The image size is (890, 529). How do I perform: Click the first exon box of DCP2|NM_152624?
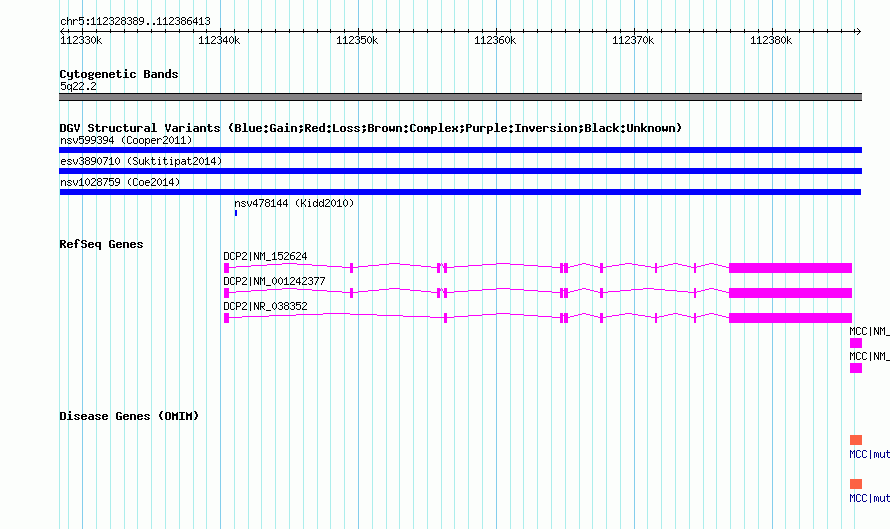point(226,268)
